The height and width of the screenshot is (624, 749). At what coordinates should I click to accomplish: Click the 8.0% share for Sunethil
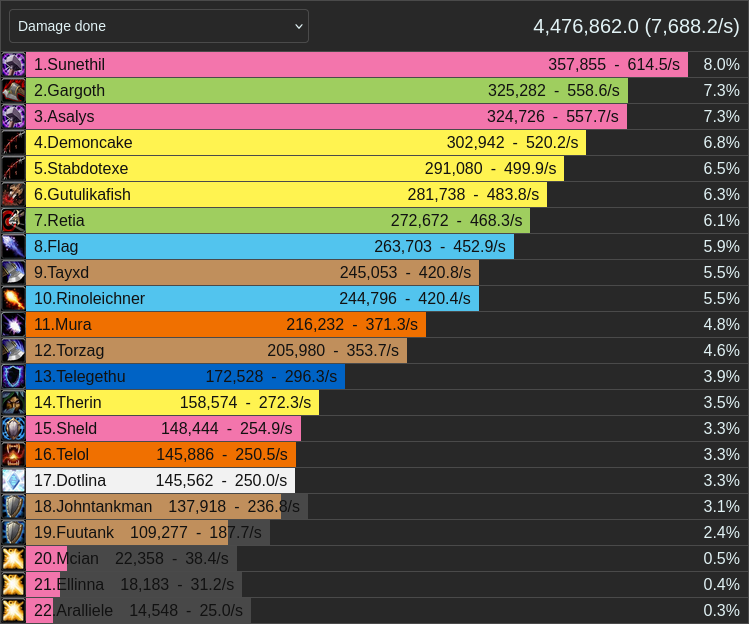721,65
